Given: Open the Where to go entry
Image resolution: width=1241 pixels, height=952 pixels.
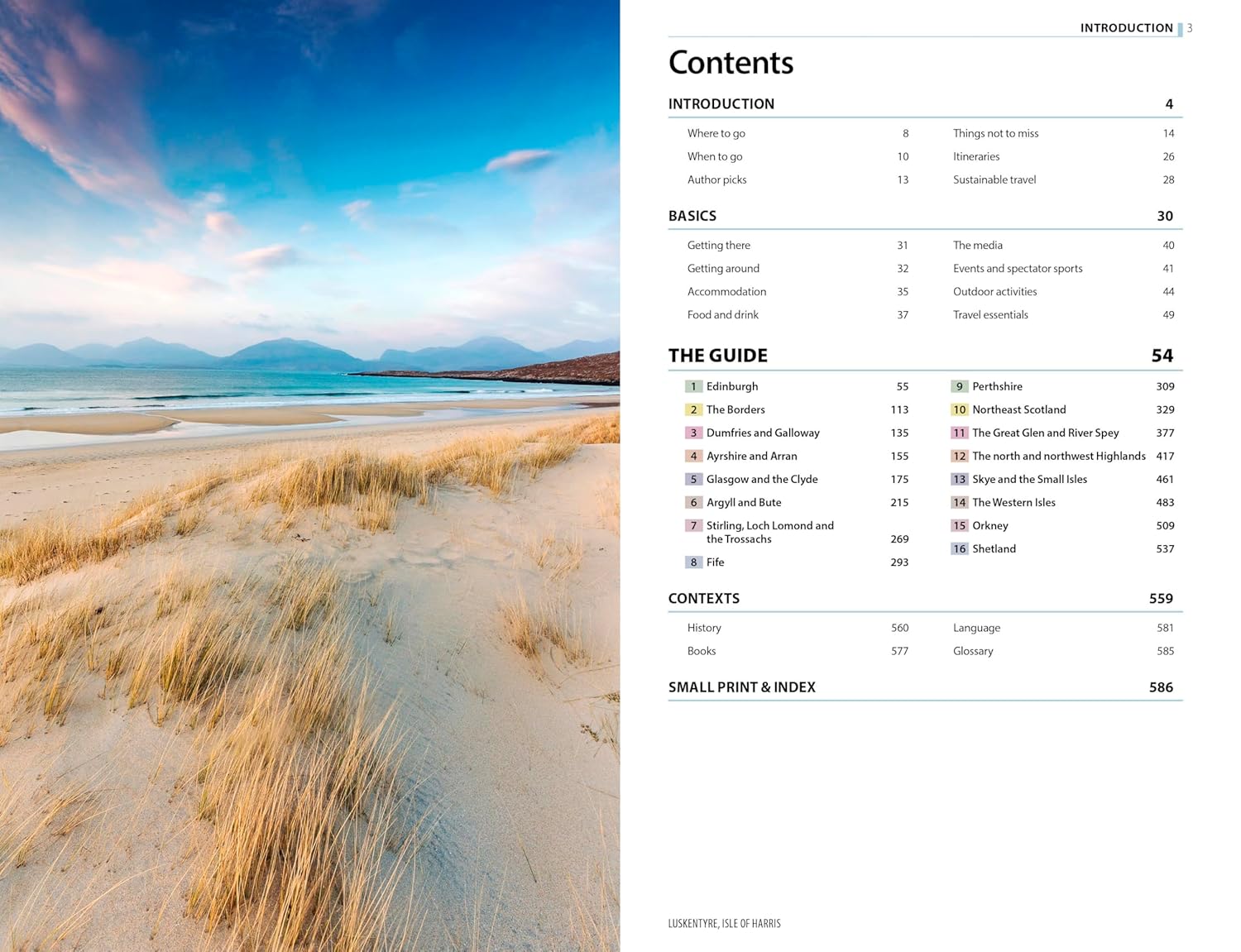Looking at the screenshot, I should click(x=716, y=133).
